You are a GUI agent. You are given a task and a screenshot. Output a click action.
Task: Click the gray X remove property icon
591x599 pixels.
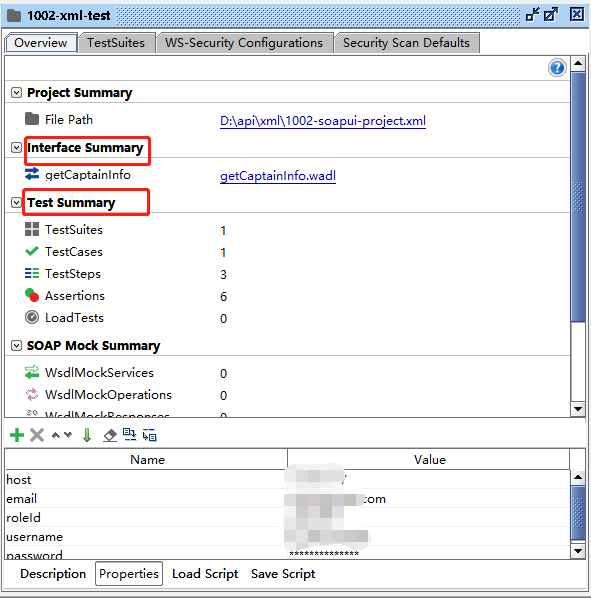37,435
